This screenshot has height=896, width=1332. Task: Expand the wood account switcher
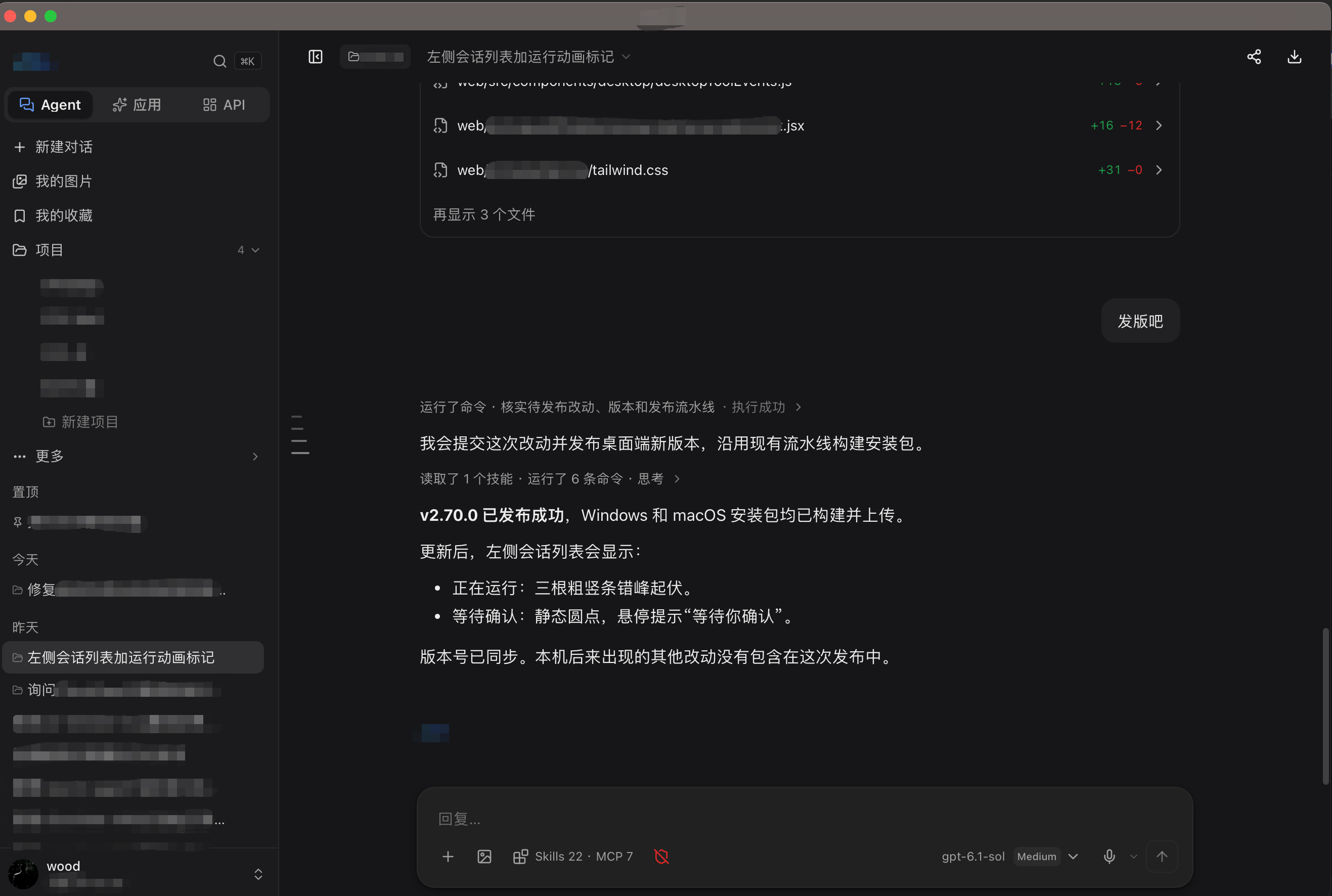pyautogui.click(x=258, y=874)
